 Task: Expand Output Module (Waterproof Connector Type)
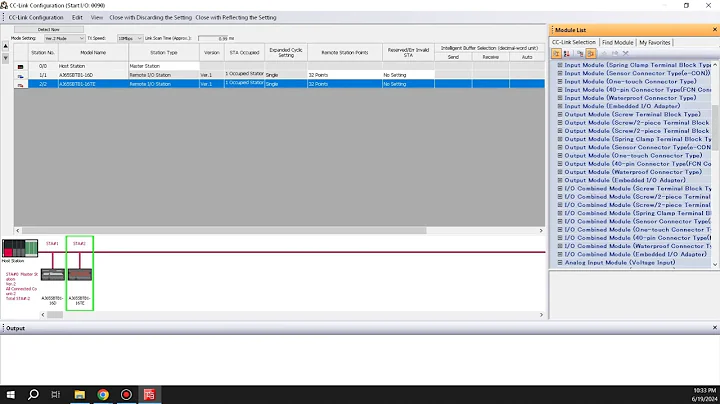560,172
